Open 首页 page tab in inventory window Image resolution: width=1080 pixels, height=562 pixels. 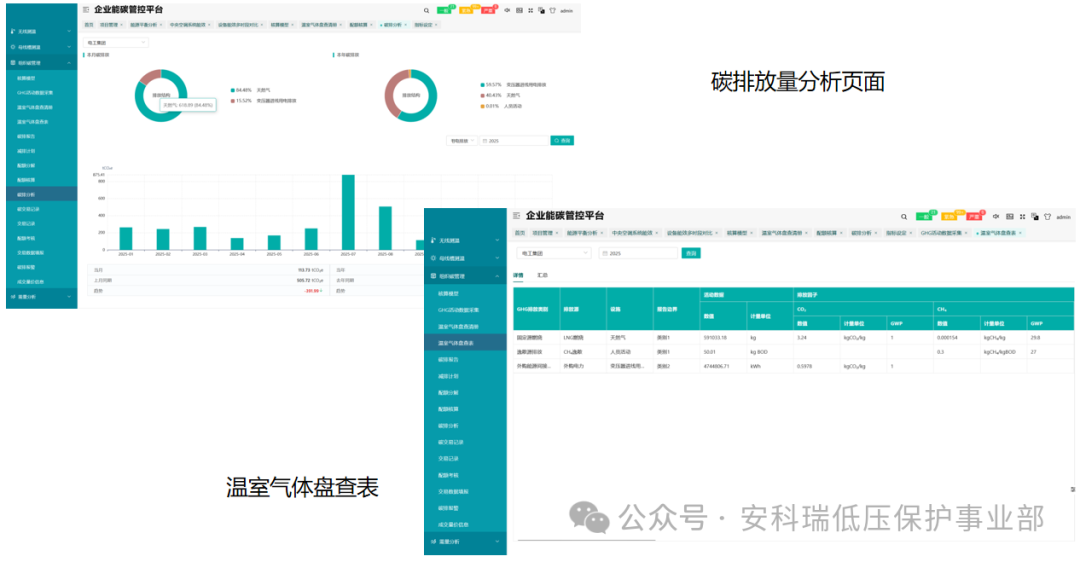[x=520, y=233]
